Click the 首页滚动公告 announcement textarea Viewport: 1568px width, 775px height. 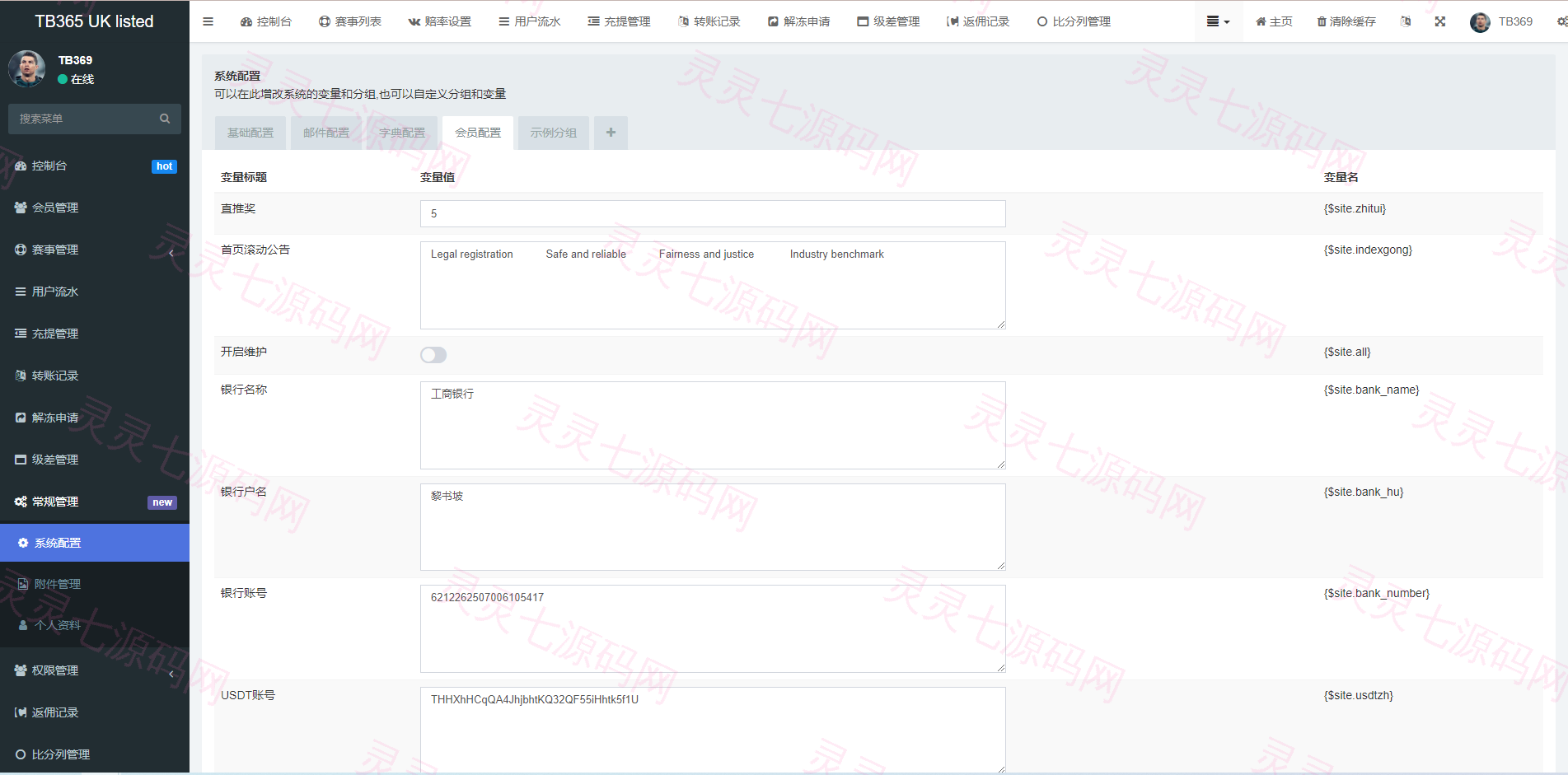coord(713,285)
